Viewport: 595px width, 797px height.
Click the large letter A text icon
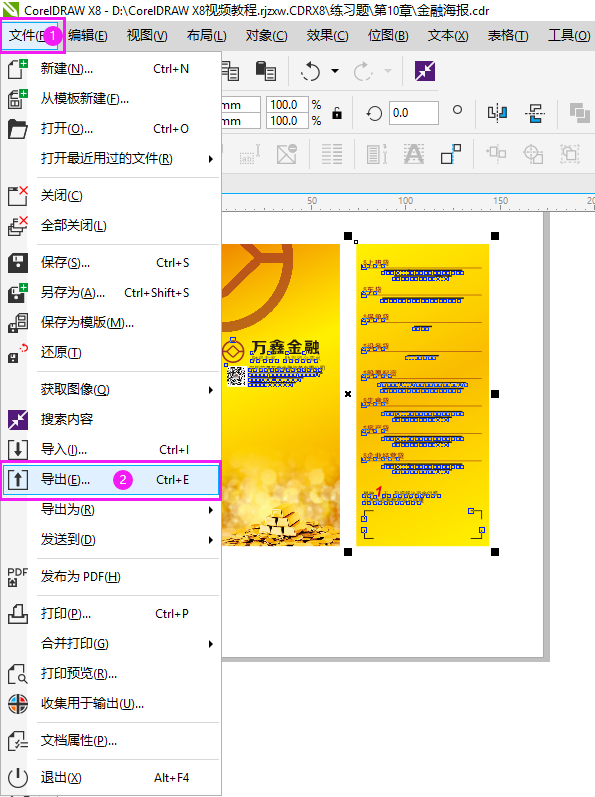pos(414,154)
